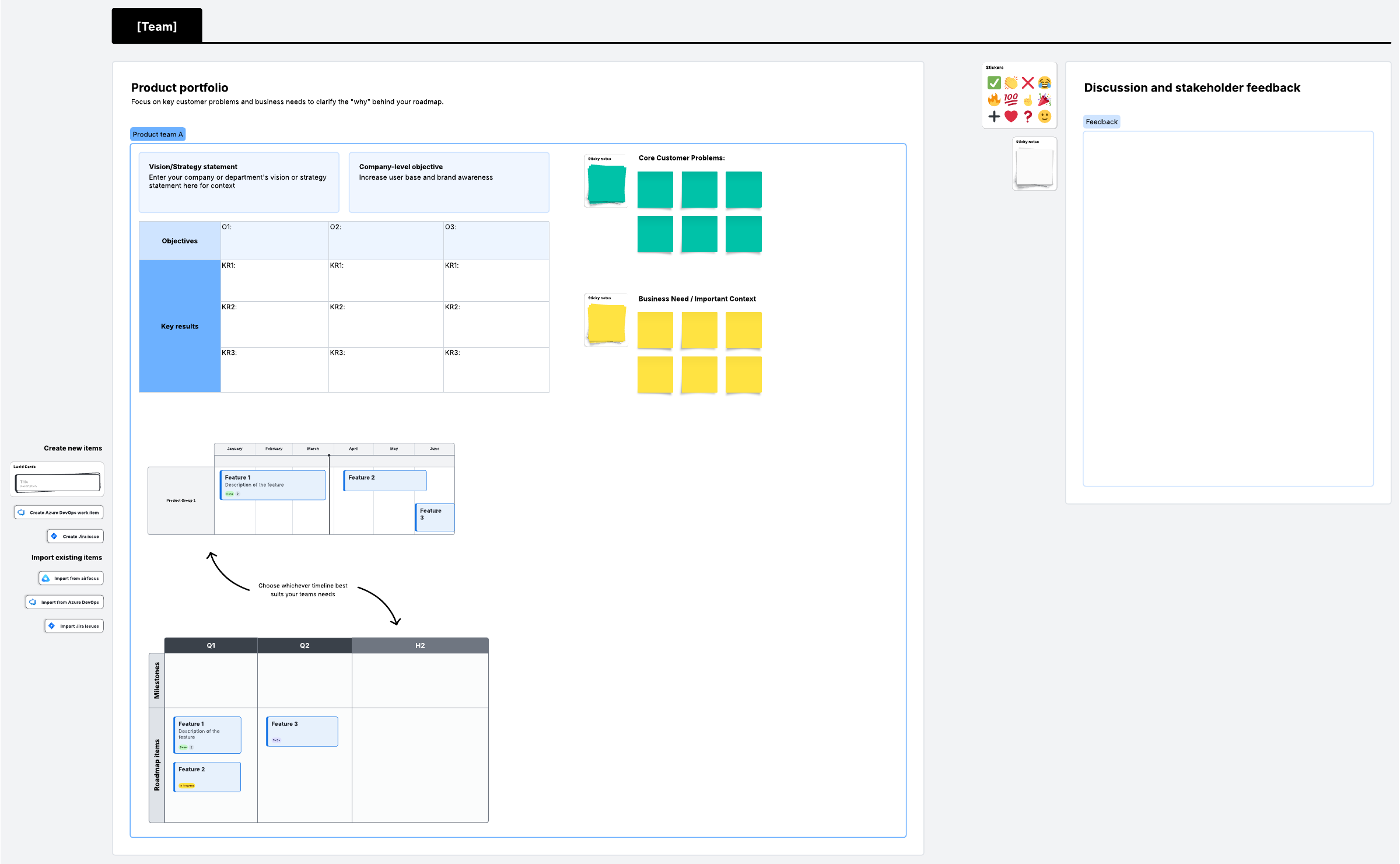
Task: Select the party popper sticker
Action: (x=1044, y=100)
